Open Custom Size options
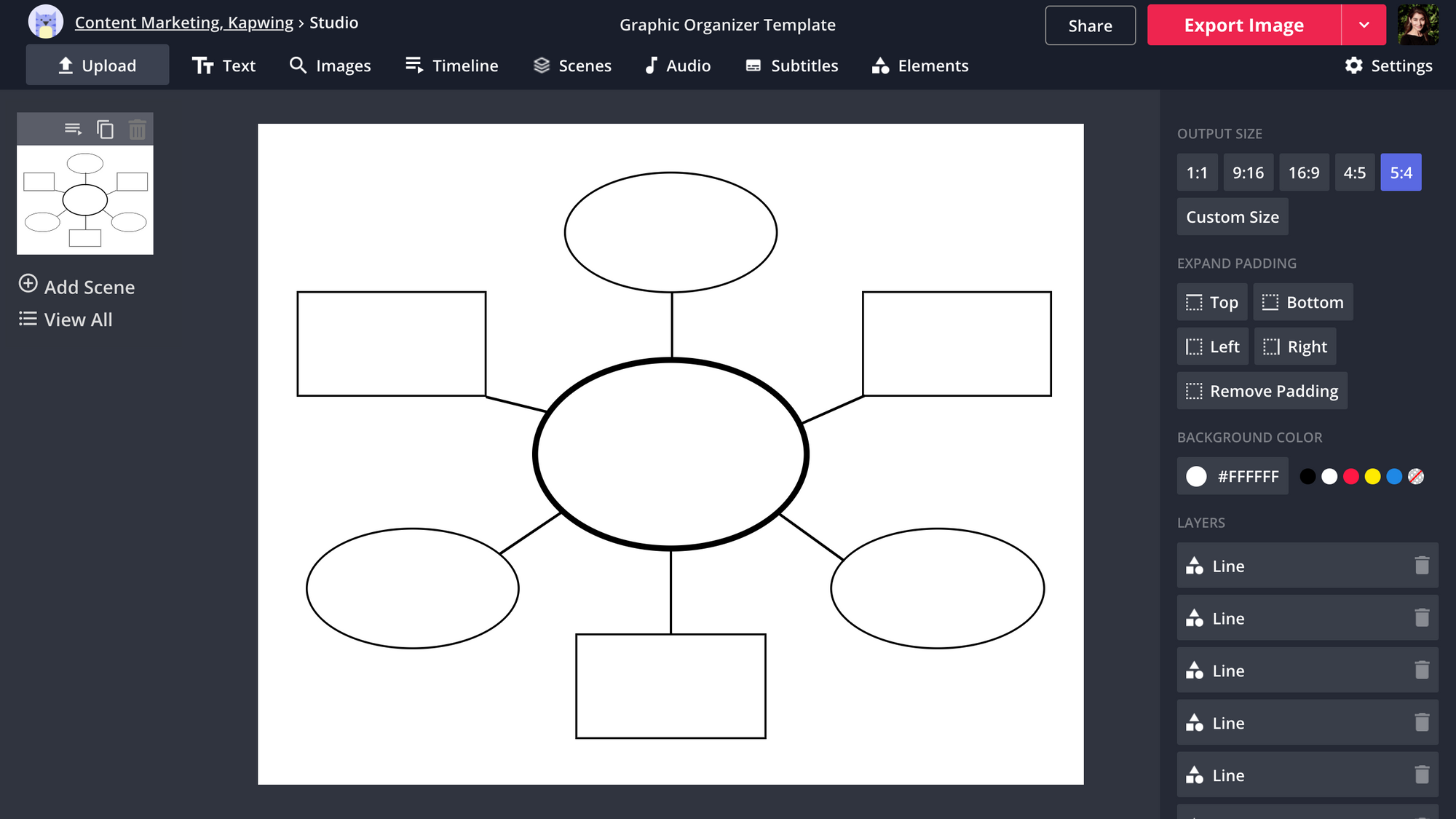Image resolution: width=1456 pixels, height=819 pixels. coord(1232,217)
